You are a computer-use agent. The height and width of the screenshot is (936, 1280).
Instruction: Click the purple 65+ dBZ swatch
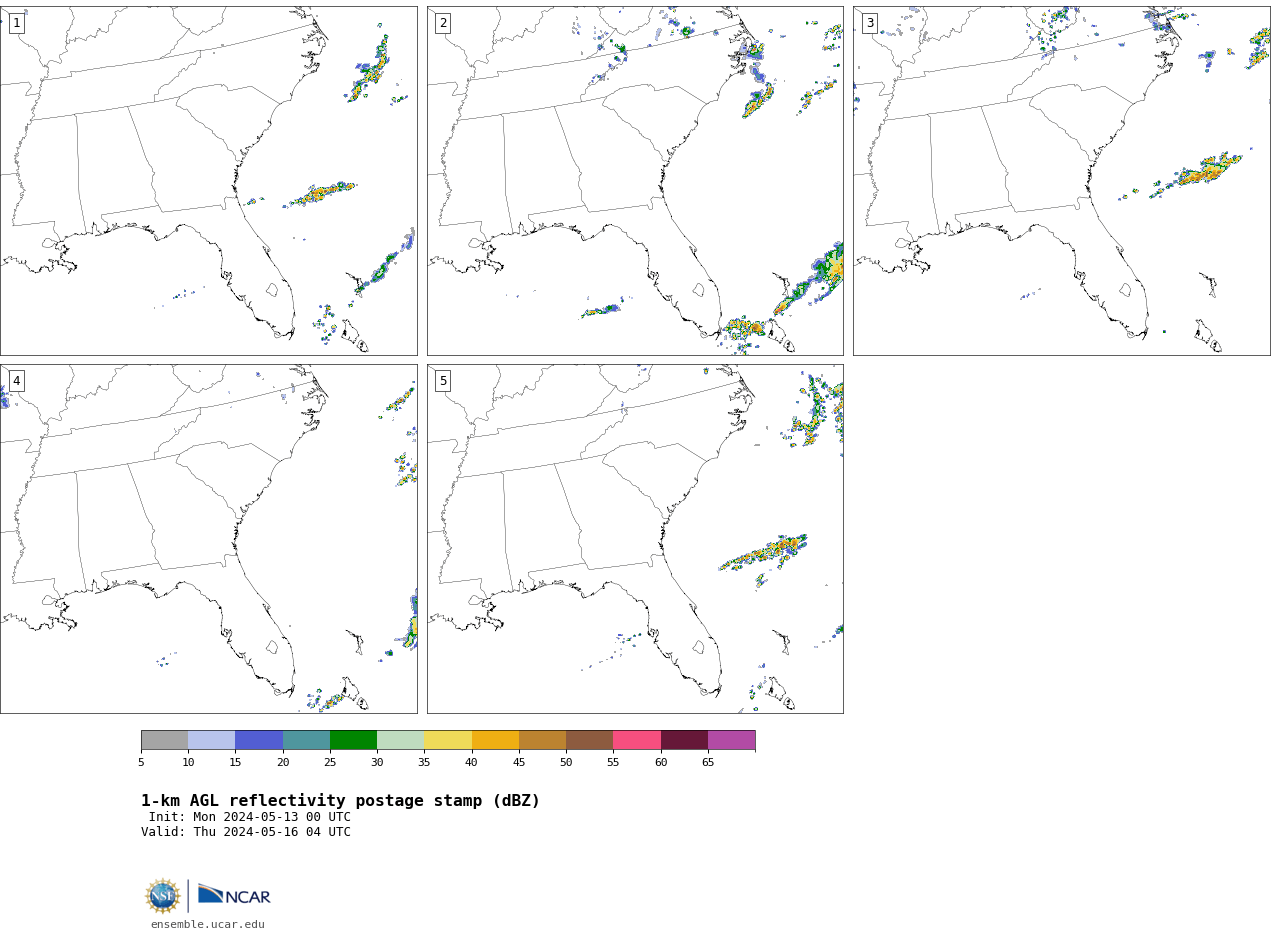[732, 740]
